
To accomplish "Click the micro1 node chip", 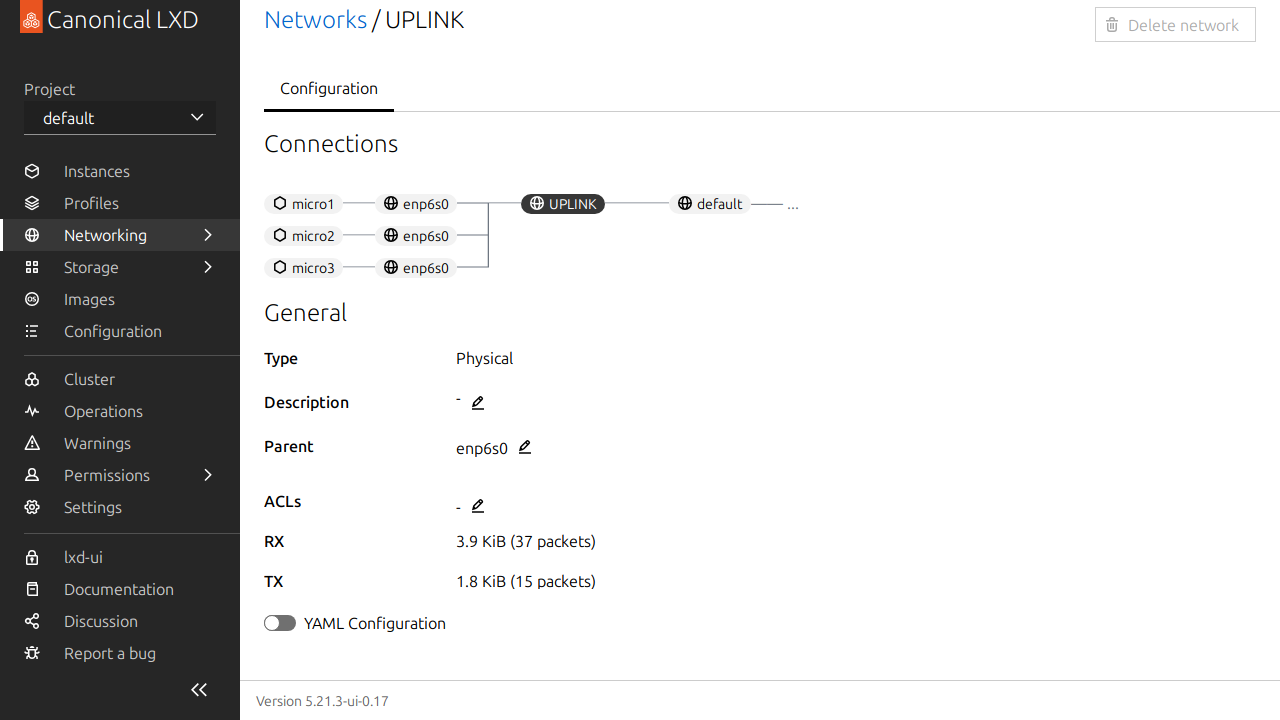I will click(x=304, y=204).
